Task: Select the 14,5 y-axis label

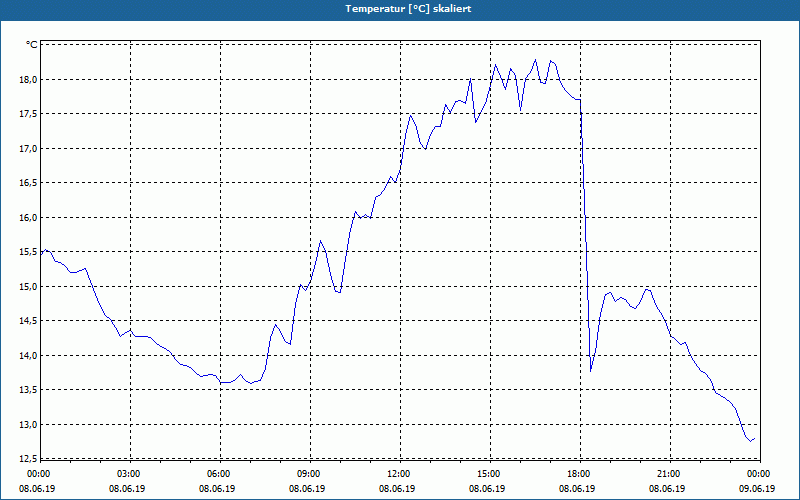Action: (x=29, y=321)
